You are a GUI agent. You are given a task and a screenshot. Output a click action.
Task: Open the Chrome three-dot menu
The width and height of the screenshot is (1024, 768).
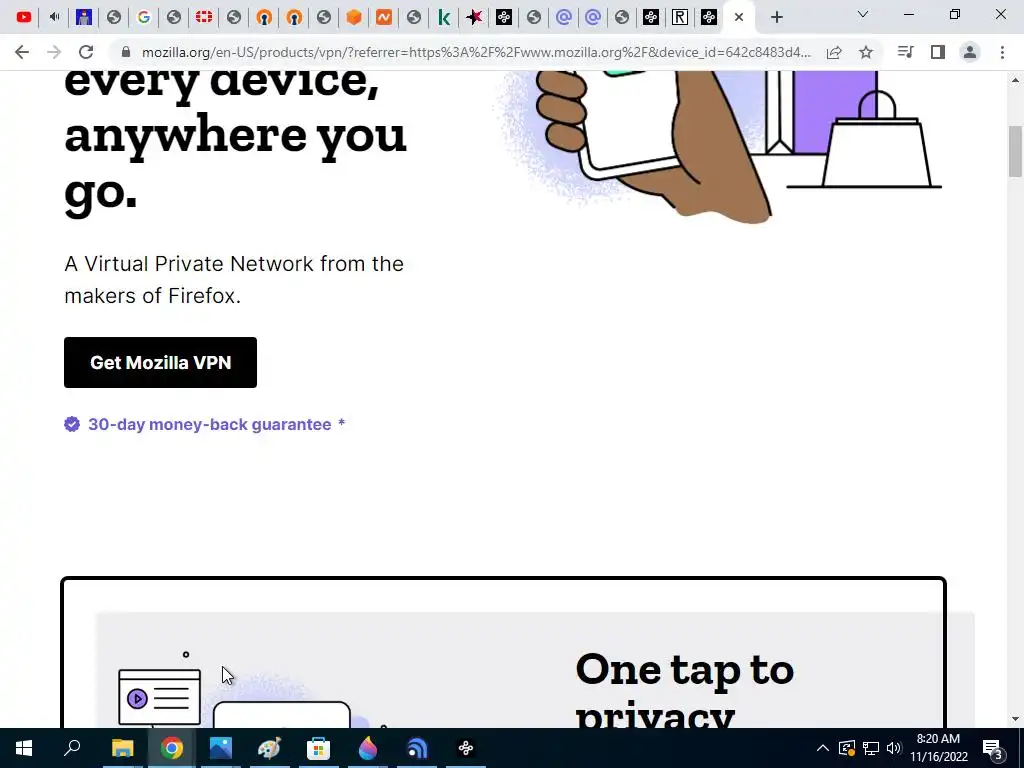[x=1002, y=52]
